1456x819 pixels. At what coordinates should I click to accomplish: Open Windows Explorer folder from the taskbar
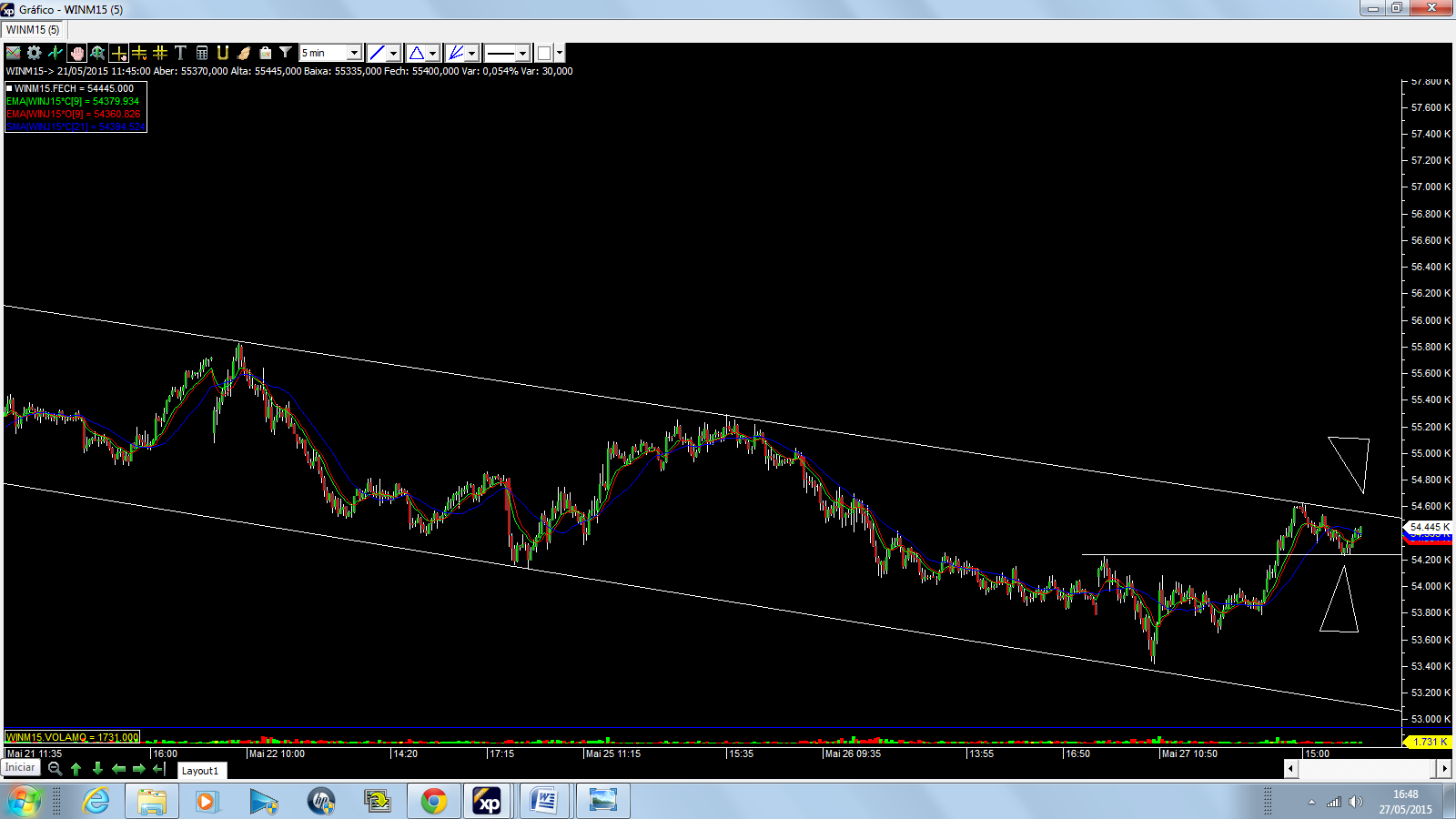point(152,802)
